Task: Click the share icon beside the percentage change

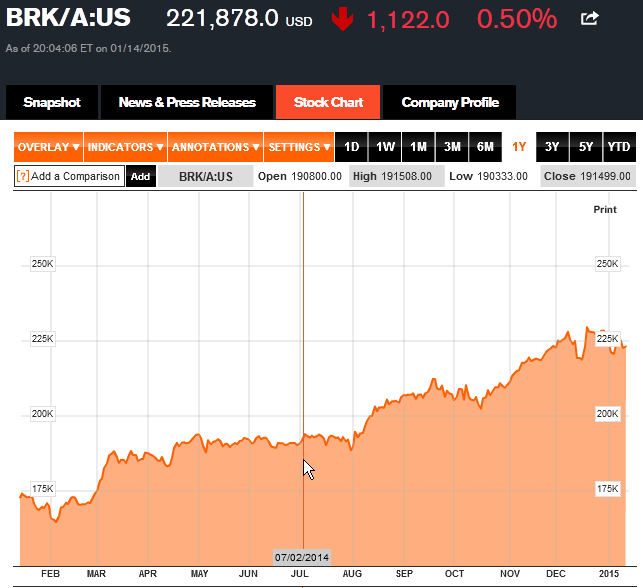Action: [589, 18]
